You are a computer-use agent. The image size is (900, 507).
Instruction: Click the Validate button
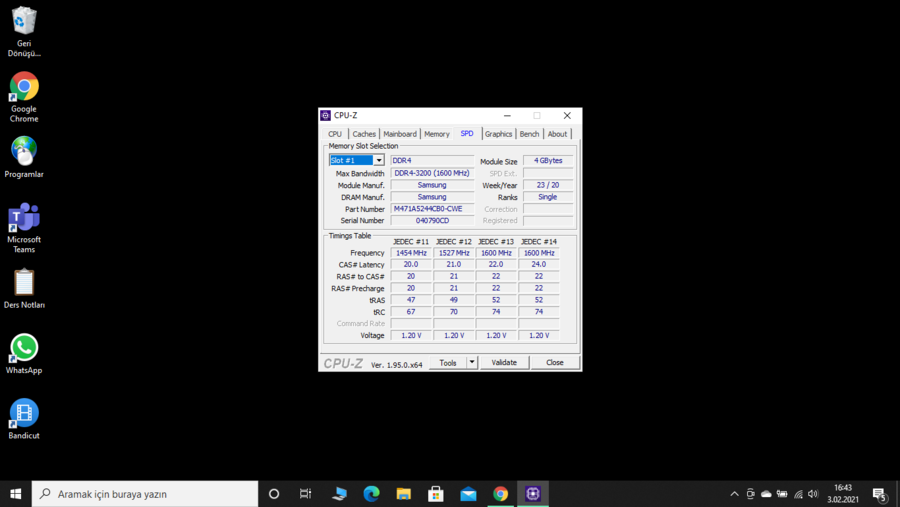(504, 362)
